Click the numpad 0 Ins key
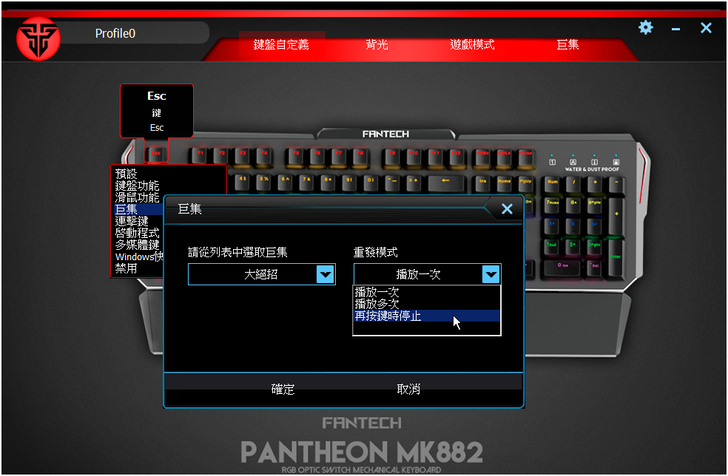This screenshot has width=728, height=476. coord(563,268)
